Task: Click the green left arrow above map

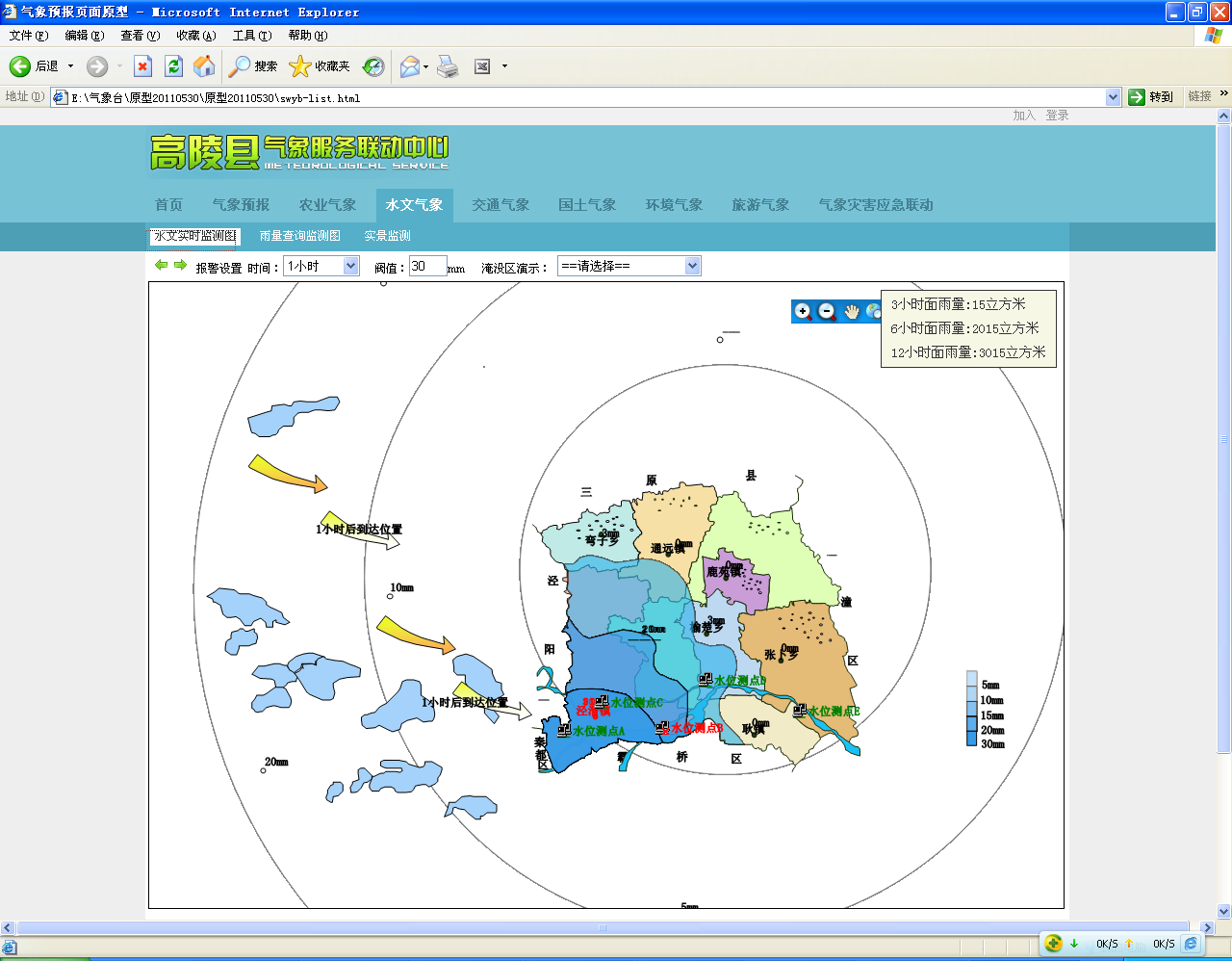Action: (161, 265)
